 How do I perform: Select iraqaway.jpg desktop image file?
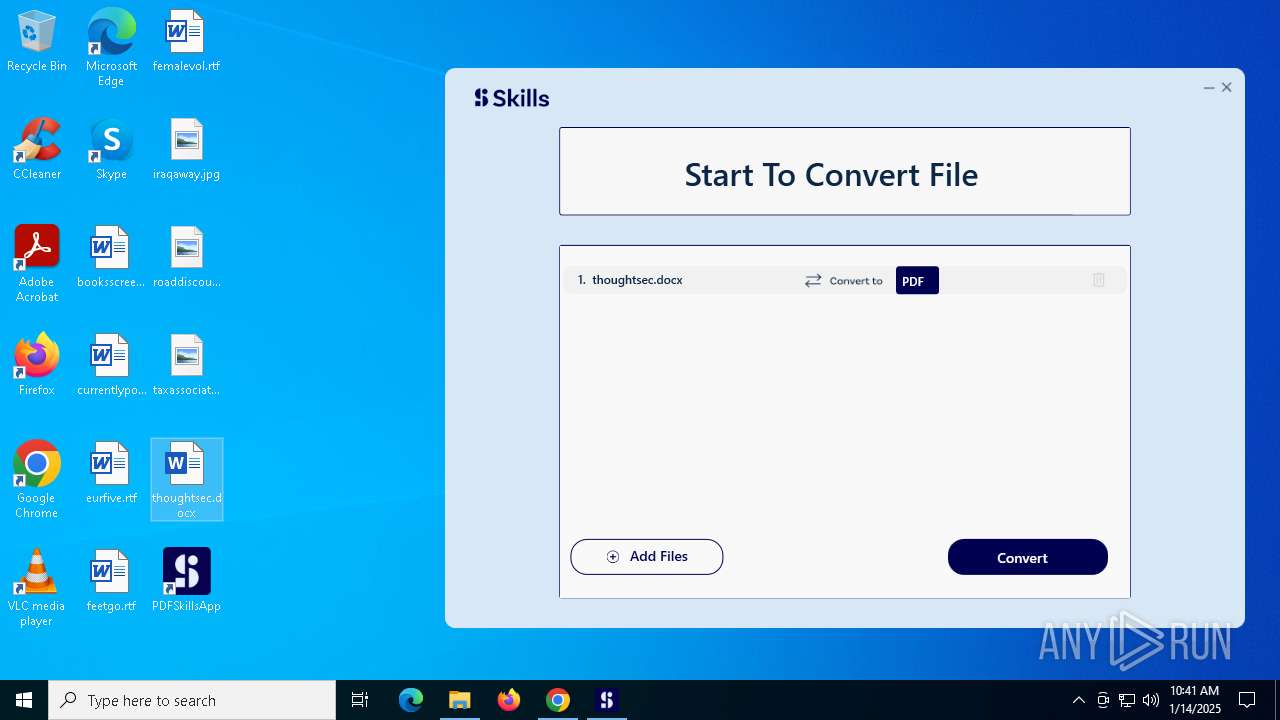tap(186, 149)
